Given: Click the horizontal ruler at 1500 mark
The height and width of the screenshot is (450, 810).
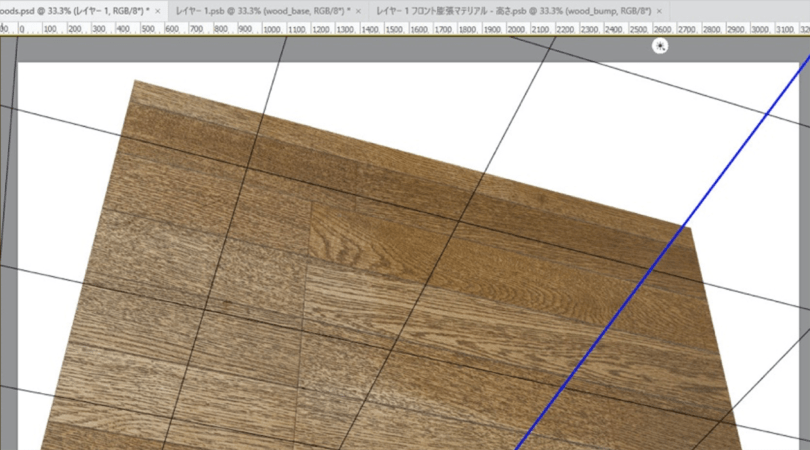Looking at the screenshot, I should click(x=390, y=28).
